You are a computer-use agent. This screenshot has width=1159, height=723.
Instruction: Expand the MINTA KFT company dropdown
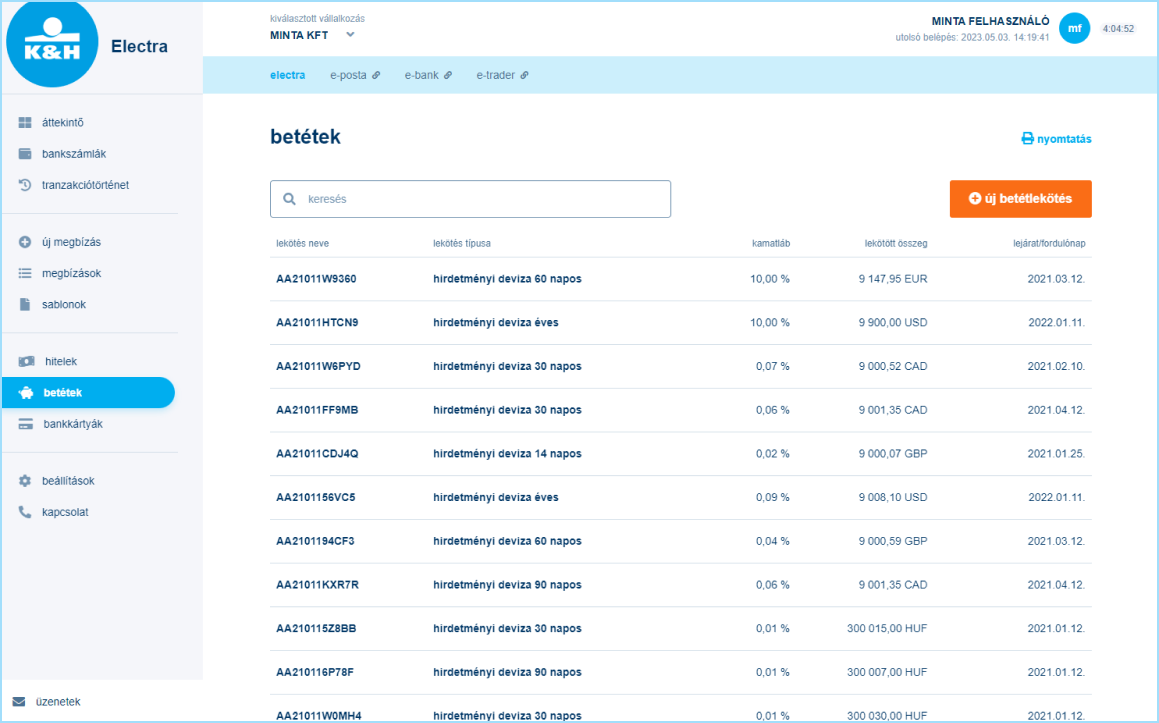click(x=350, y=35)
